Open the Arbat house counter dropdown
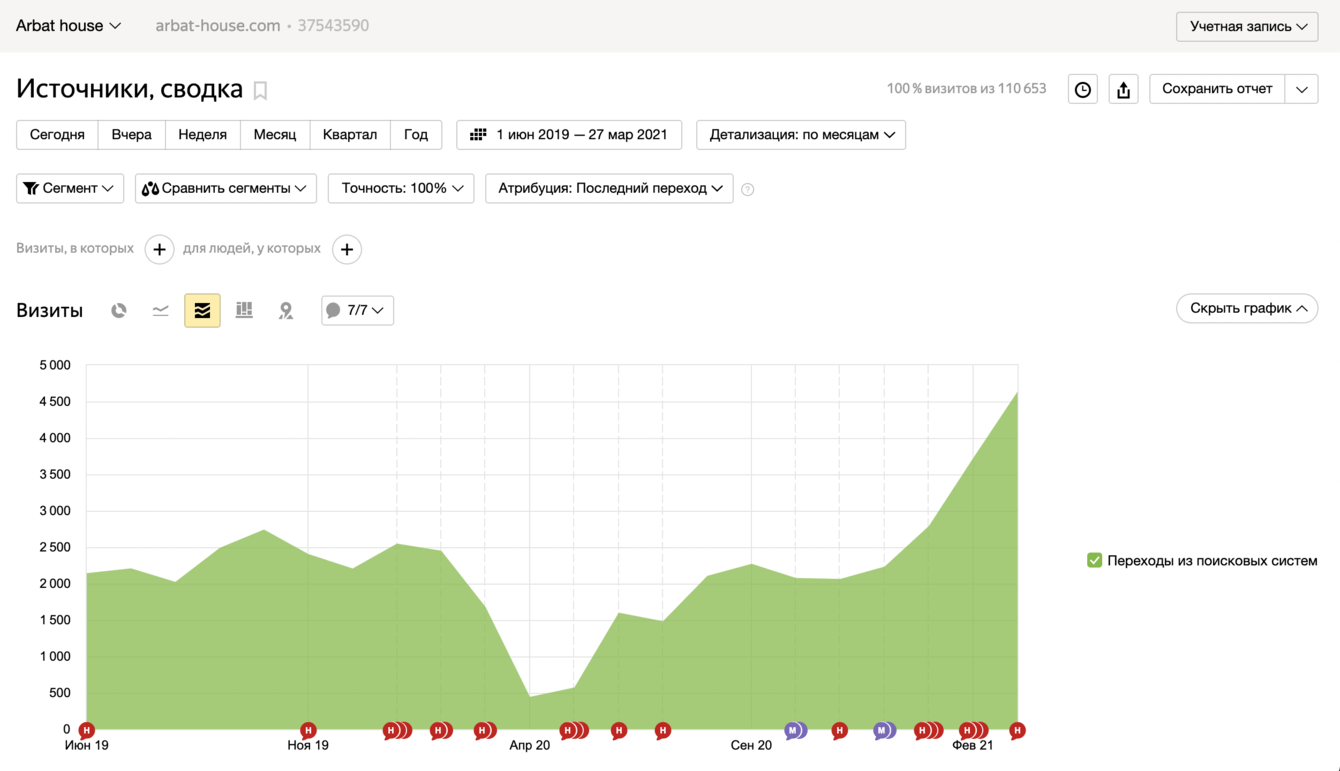The height and width of the screenshot is (771, 1340). pyautogui.click(x=68, y=26)
